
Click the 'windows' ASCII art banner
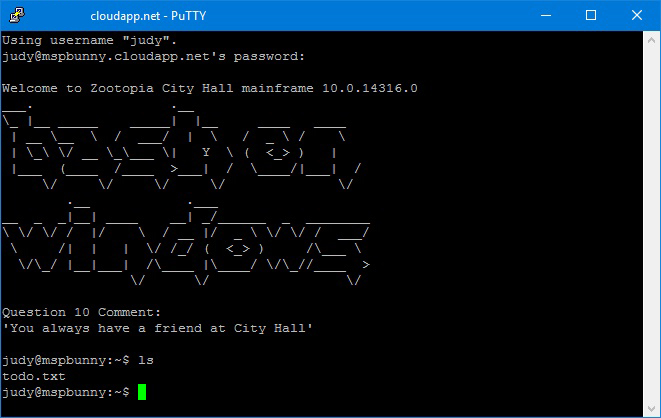[186, 243]
